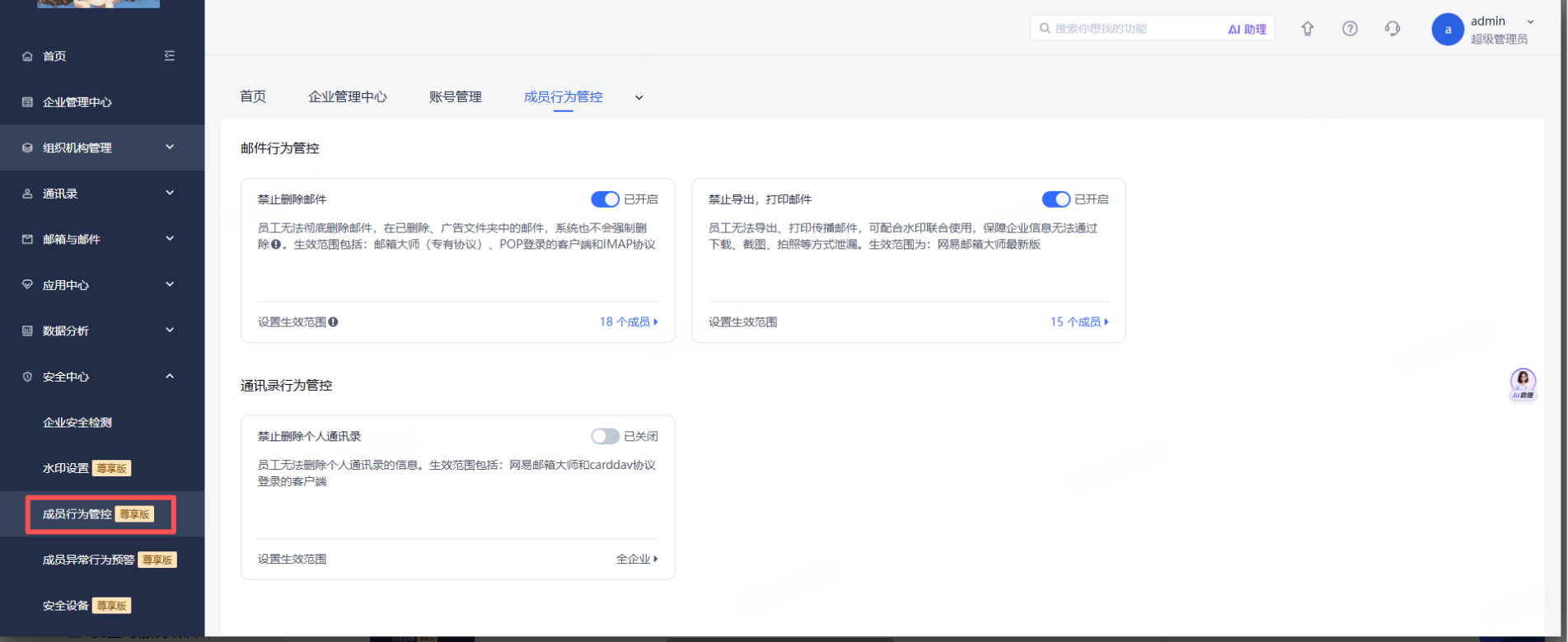Click the 邮箱与邮件 envelope icon
The image size is (1568, 642).
point(27,239)
